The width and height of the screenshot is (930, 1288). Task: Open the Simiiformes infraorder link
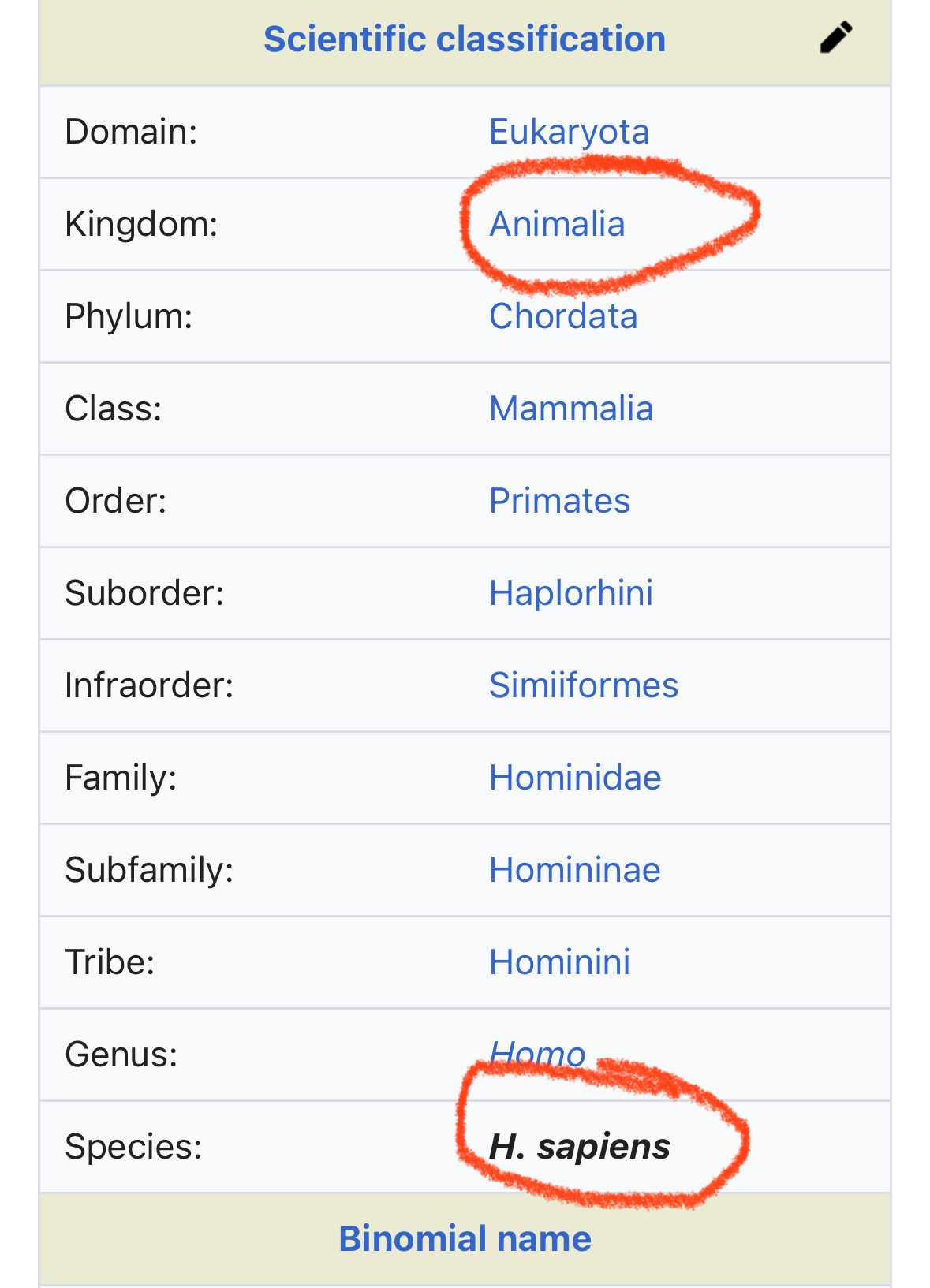point(584,685)
